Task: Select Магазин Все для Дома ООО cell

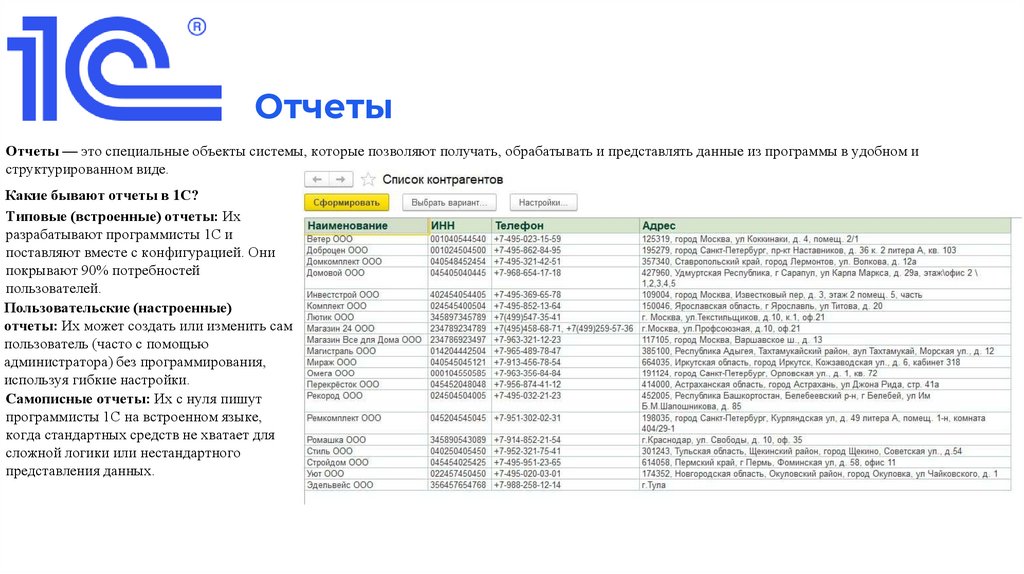Action: click(x=366, y=340)
